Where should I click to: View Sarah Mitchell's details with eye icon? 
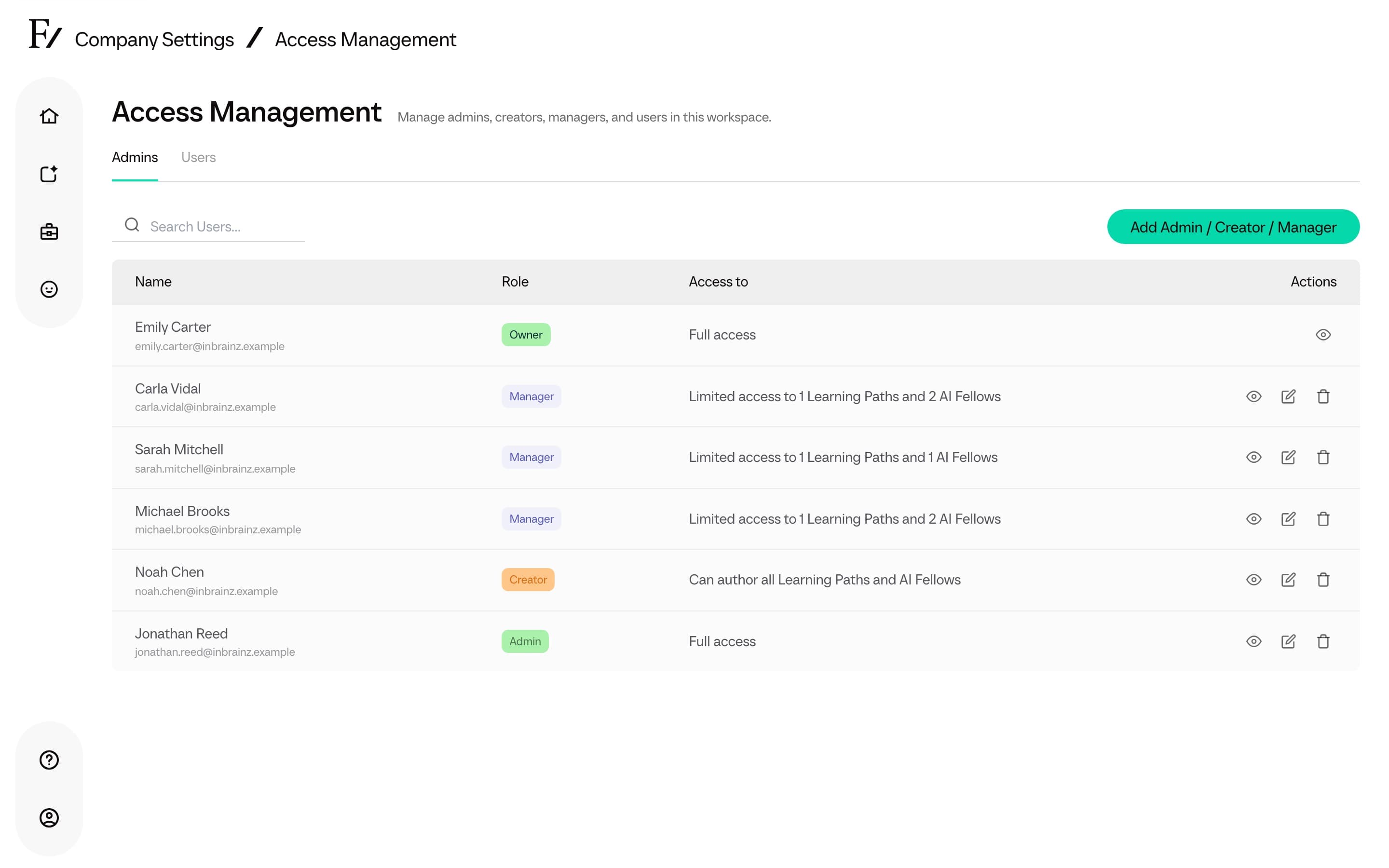1253,457
